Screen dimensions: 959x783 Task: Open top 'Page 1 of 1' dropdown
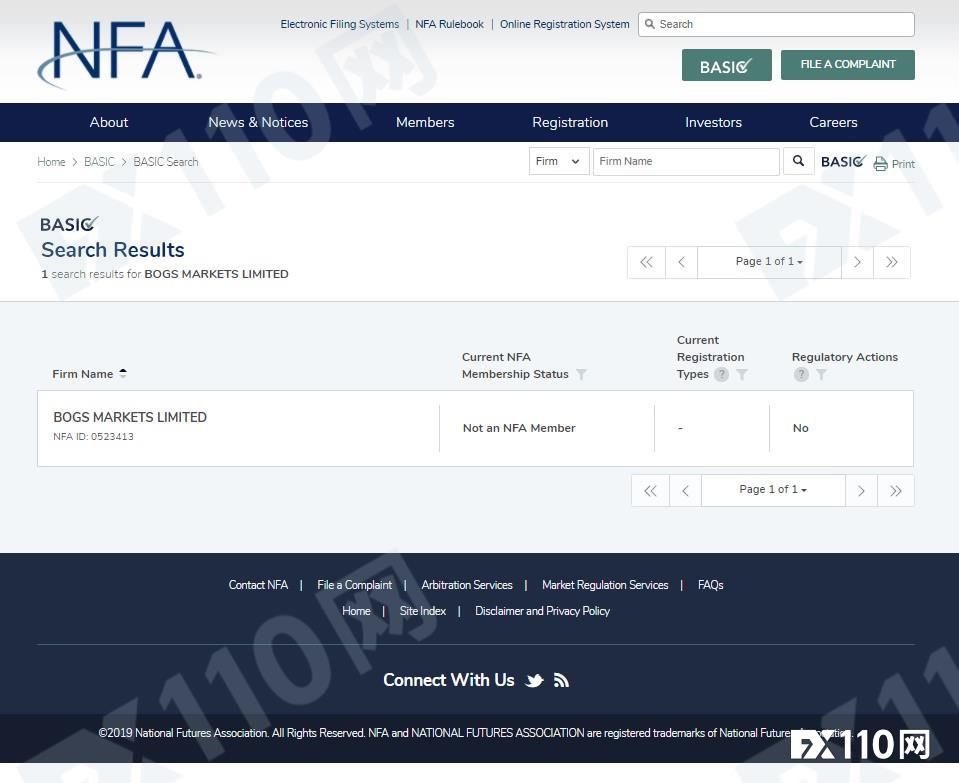769,262
